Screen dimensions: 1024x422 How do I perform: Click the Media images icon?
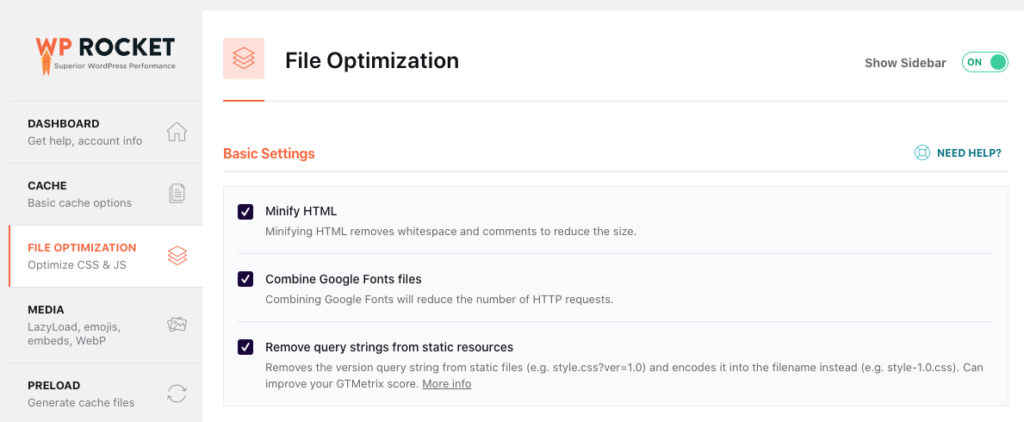coord(177,325)
